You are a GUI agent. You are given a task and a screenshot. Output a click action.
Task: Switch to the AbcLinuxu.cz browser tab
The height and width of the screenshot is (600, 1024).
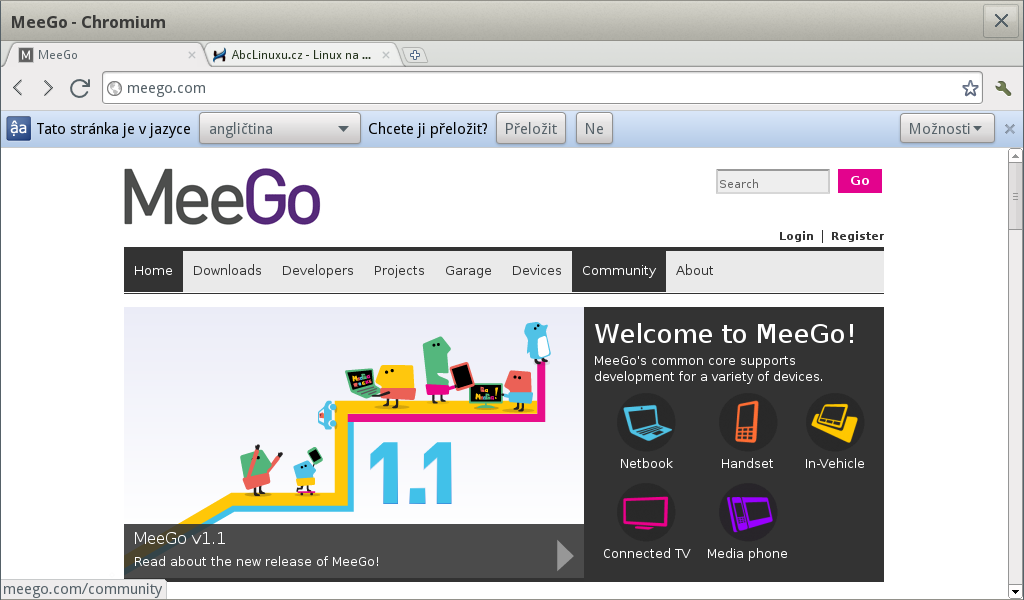[x=300, y=55]
